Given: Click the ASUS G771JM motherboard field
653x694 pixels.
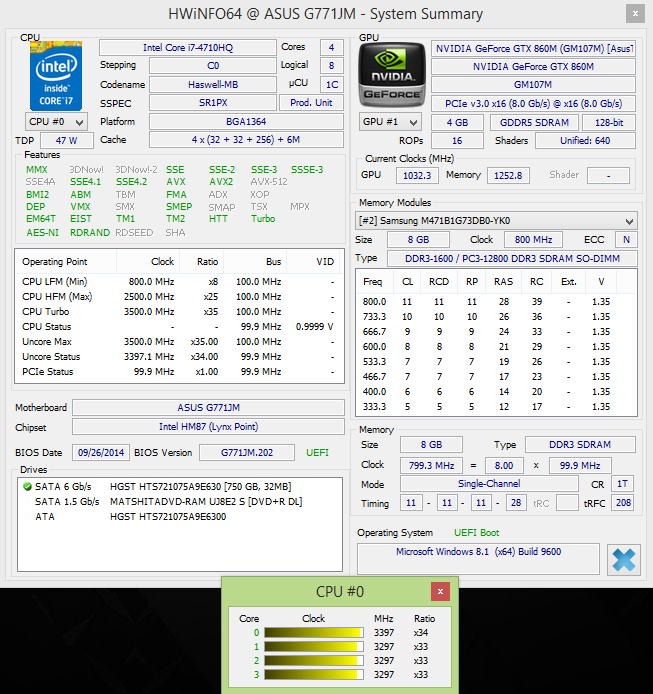Looking at the screenshot, I should point(209,408).
